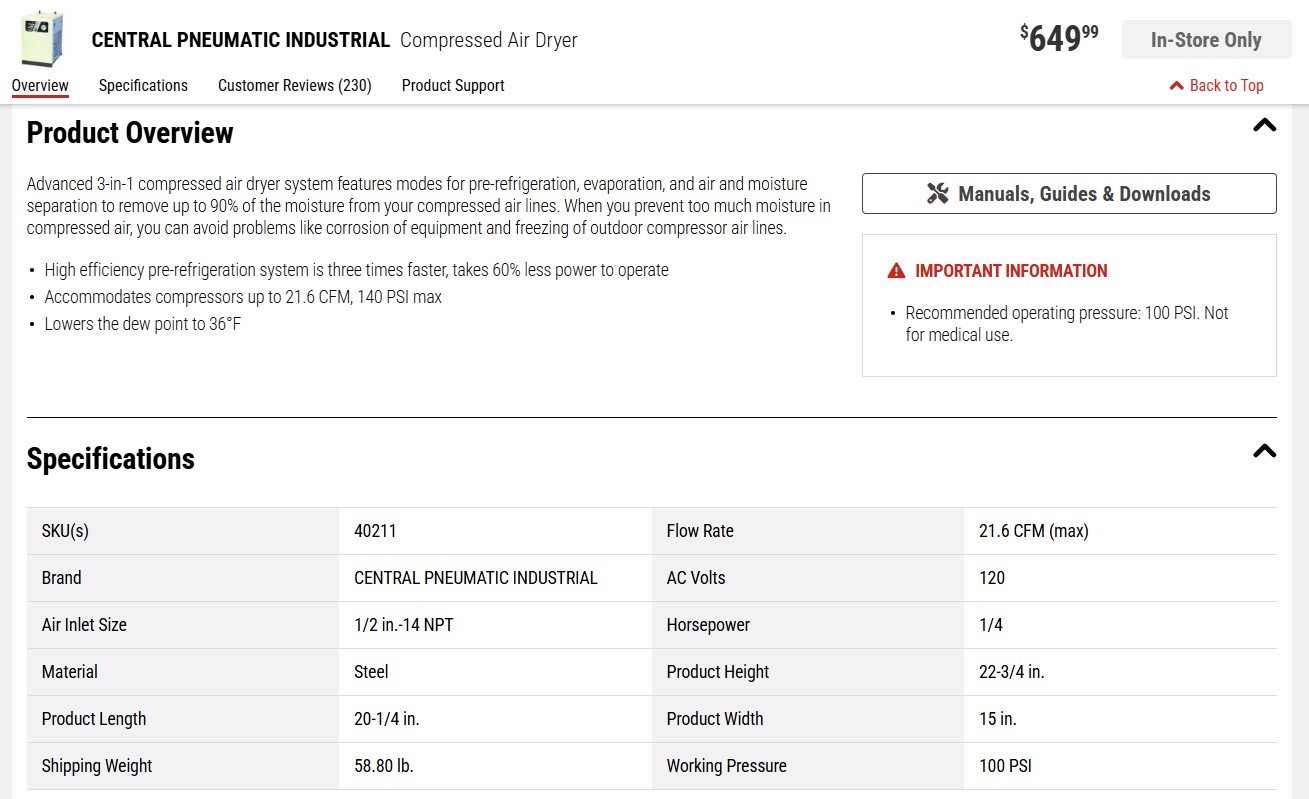Click the IMPORTANT INFORMATION heading
Viewport: 1309px width, 799px height.
pyautogui.click(x=1011, y=271)
